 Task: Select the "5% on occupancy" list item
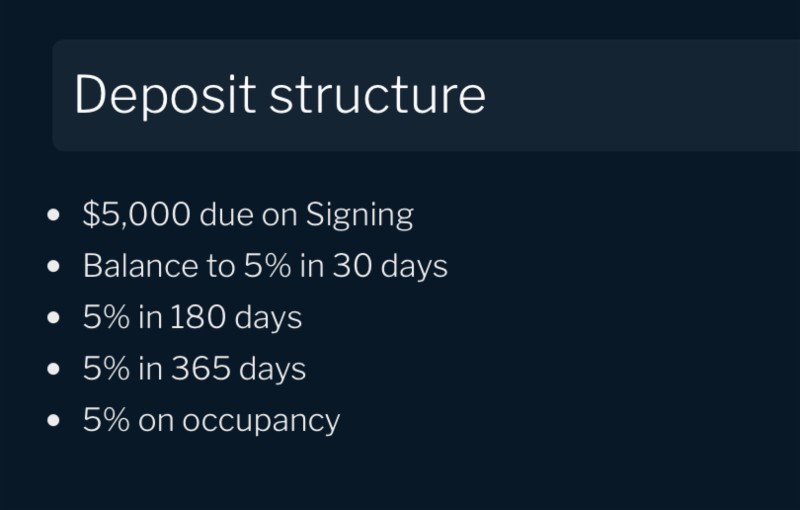click(x=211, y=421)
